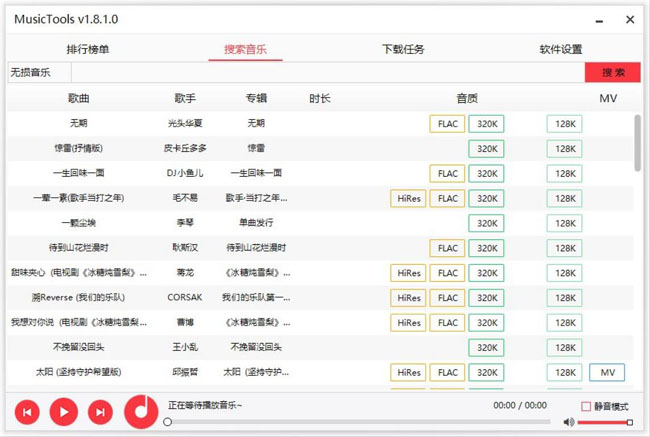Click the results list vertical scrollbar
The image size is (650, 437).
(637, 143)
